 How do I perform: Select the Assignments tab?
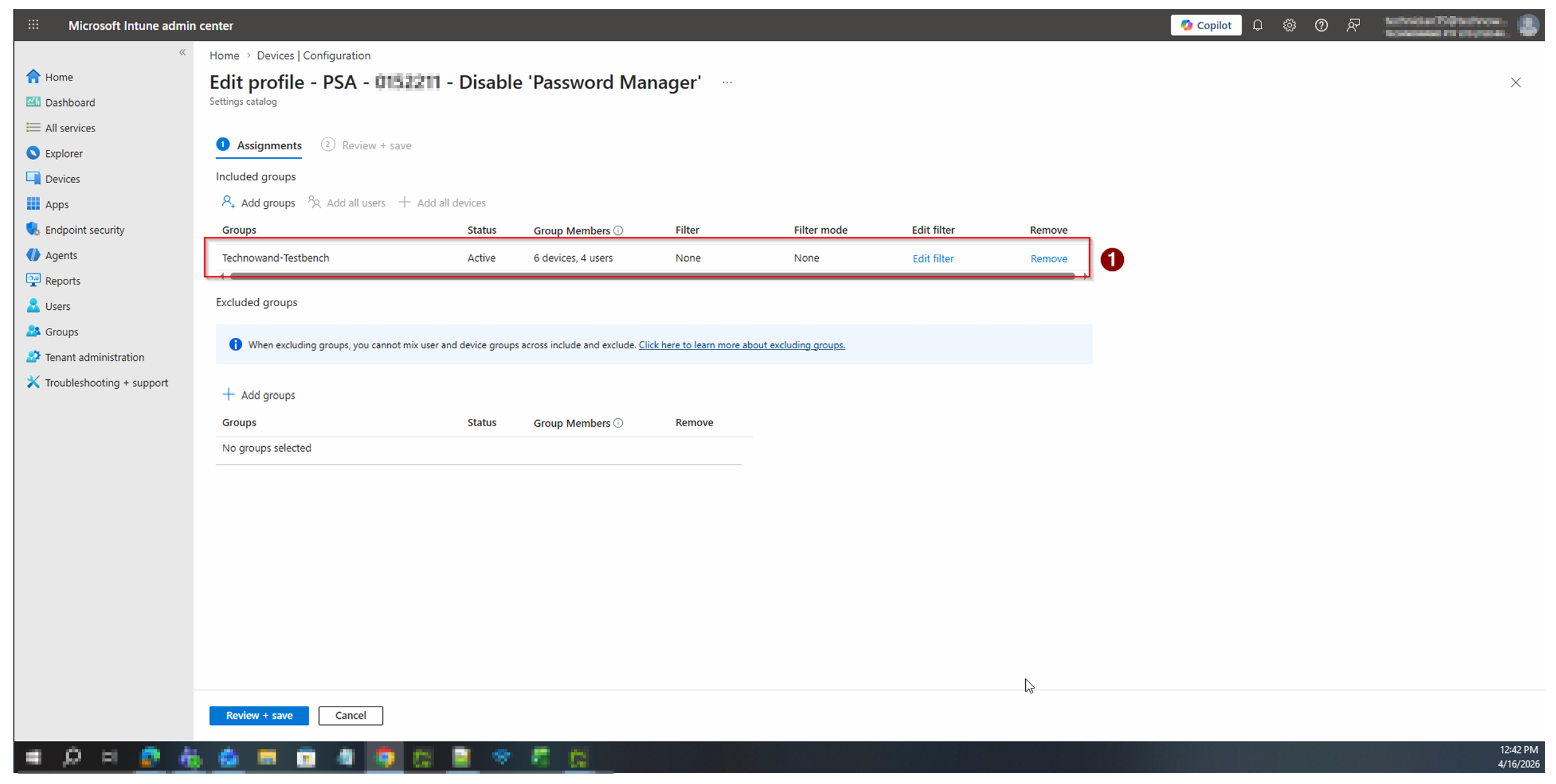pyautogui.click(x=259, y=145)
